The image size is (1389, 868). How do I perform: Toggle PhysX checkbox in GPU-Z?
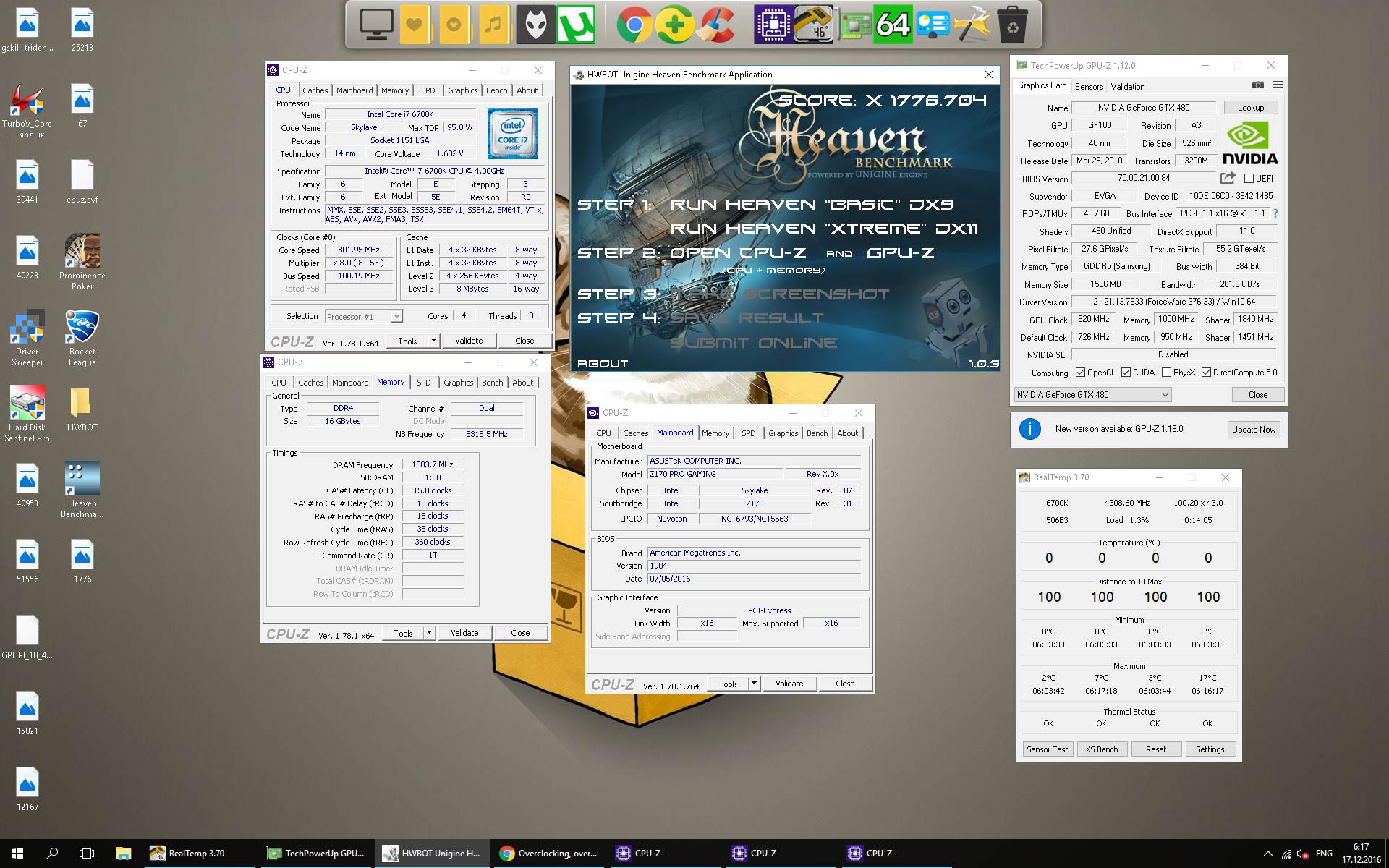click(1166, 373)
